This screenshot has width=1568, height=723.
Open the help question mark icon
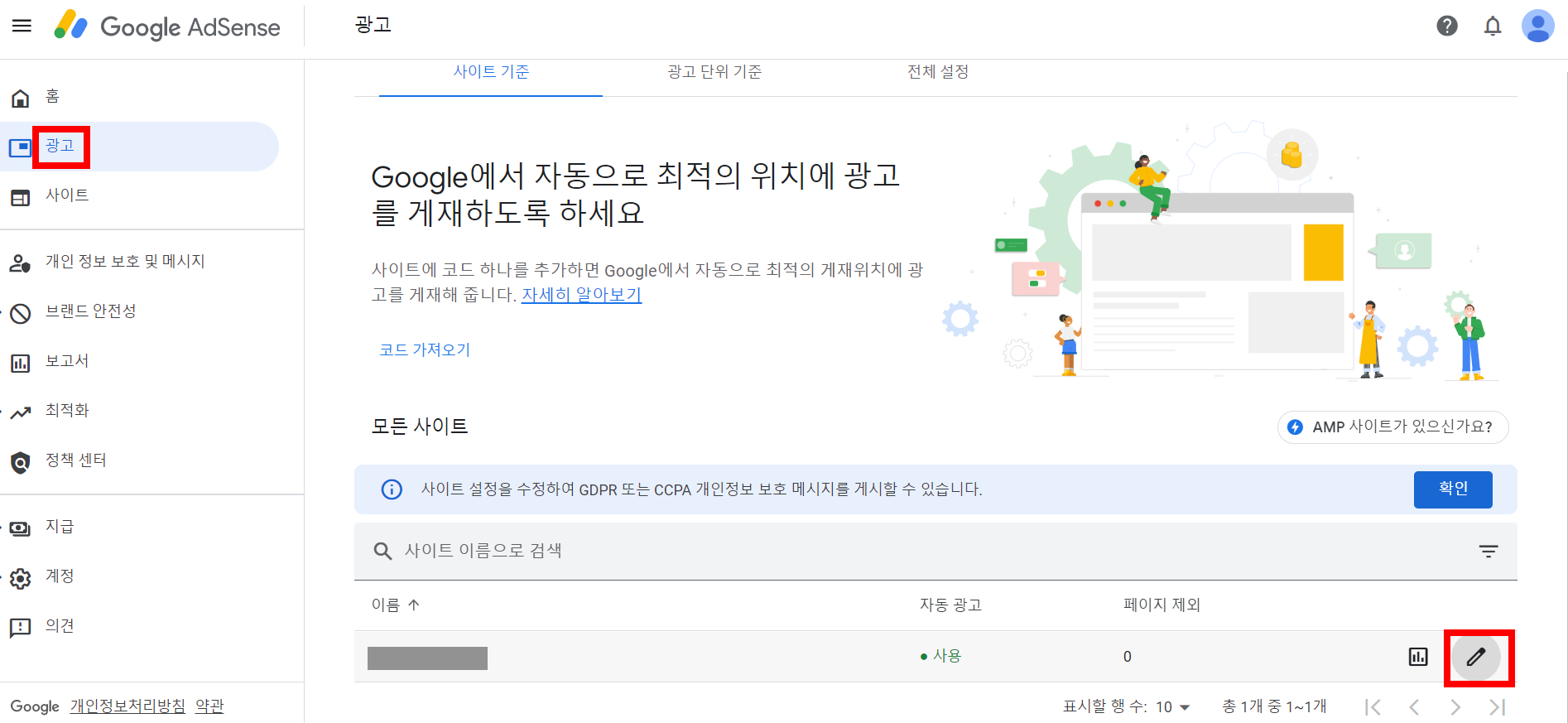point(1447,26)
